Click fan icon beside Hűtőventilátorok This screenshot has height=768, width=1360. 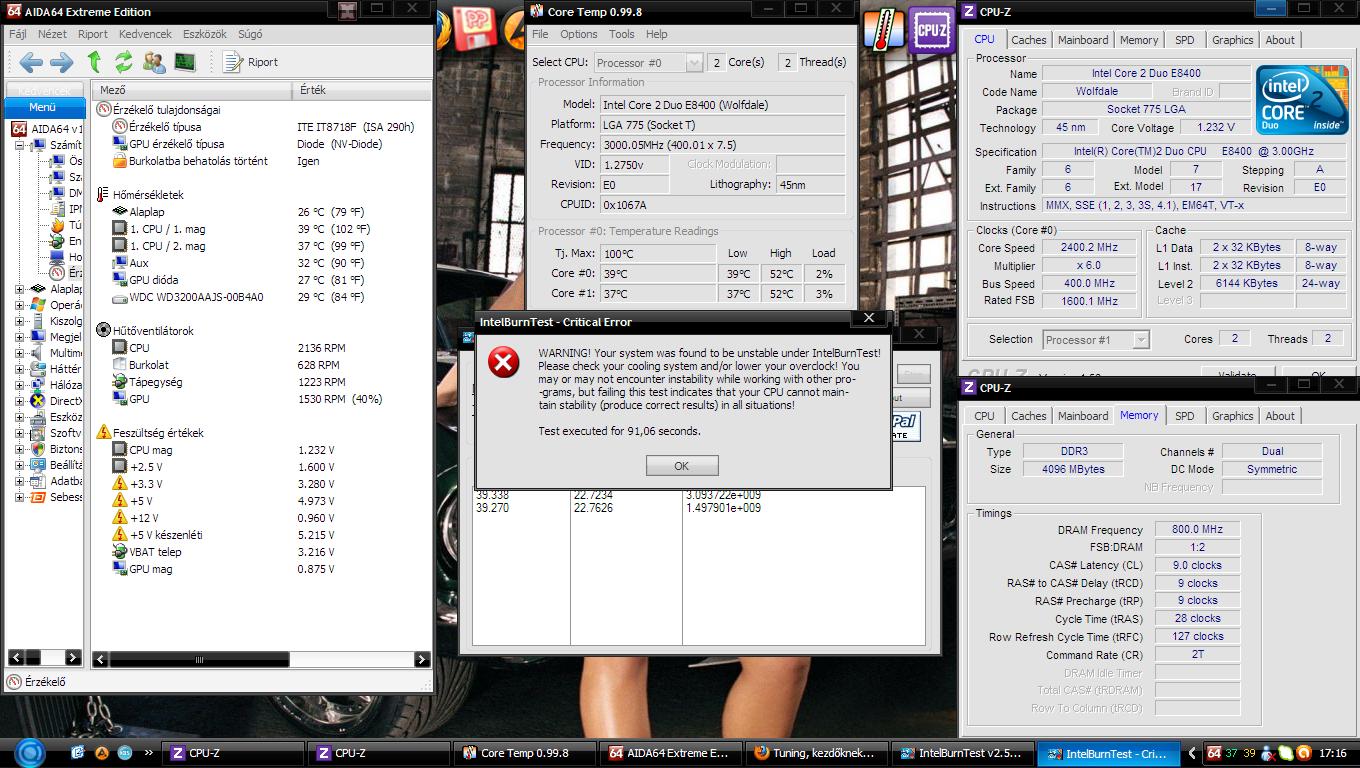pyautogui.click(x=103, y=330)
